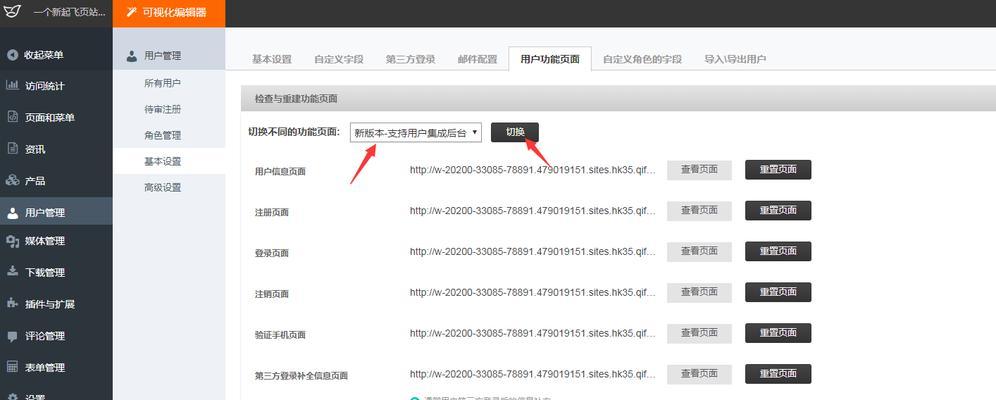Open the 基本设置 tab
The image size is (996, 400).
(x=271, y=59)
